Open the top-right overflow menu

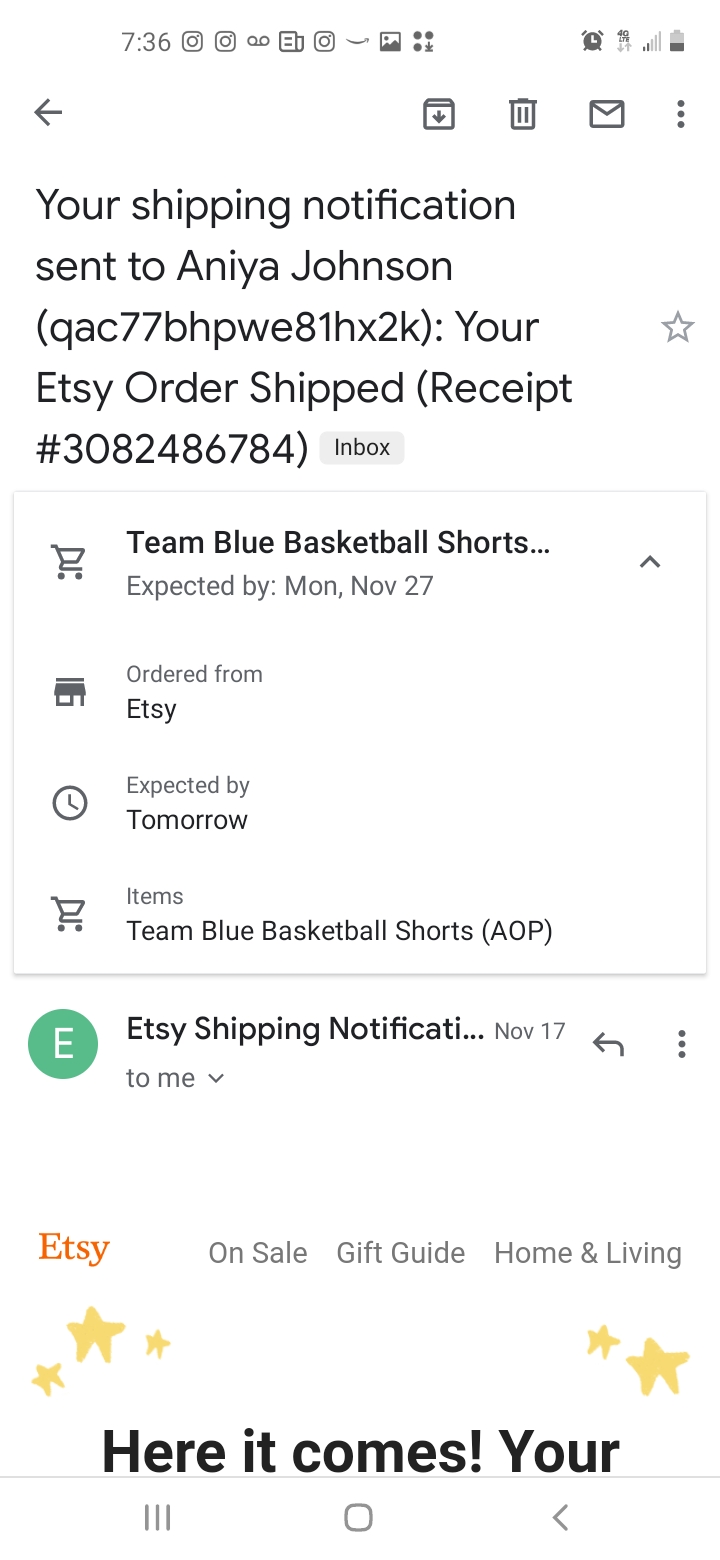pos(680,114)
